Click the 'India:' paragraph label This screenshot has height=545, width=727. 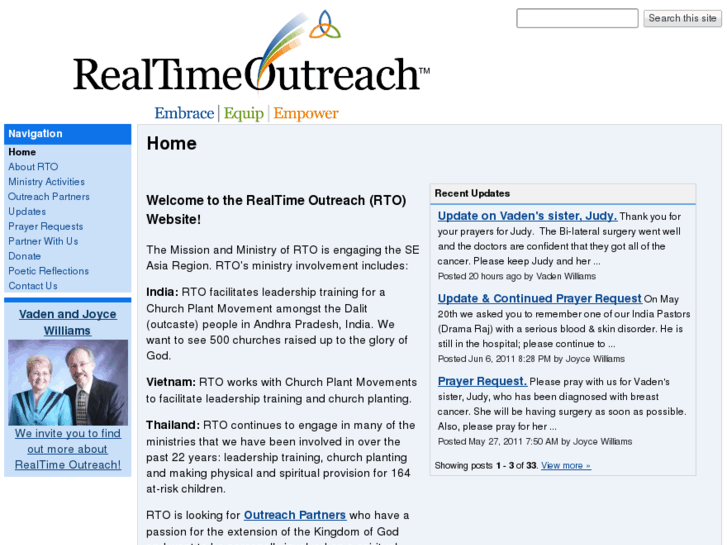[162, 292]
